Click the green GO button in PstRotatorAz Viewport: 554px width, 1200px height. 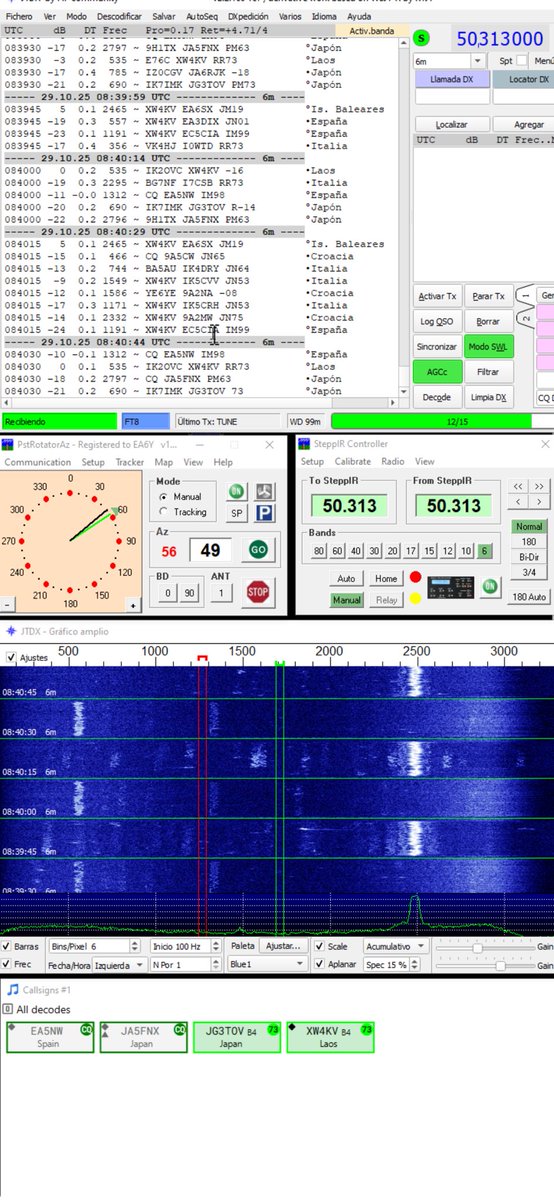[258, 550]
